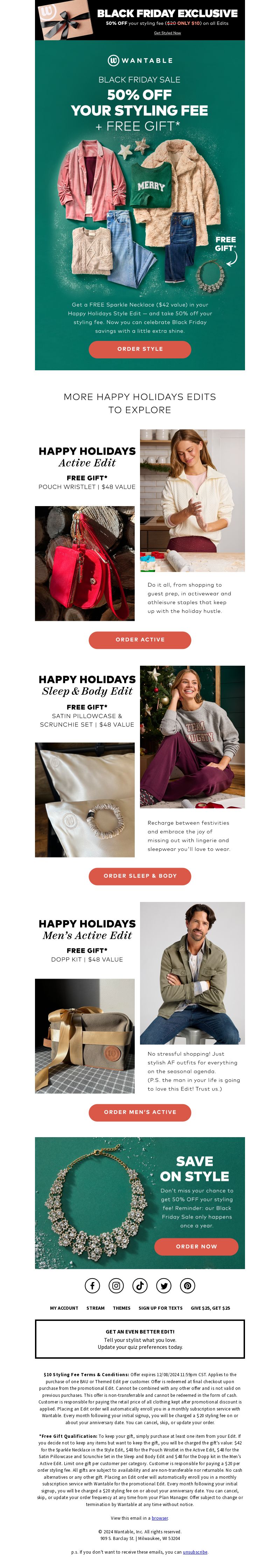This screenshot has width=280, height=1568.
Task: View this email in a browser link
Action: click(160, 1518)
